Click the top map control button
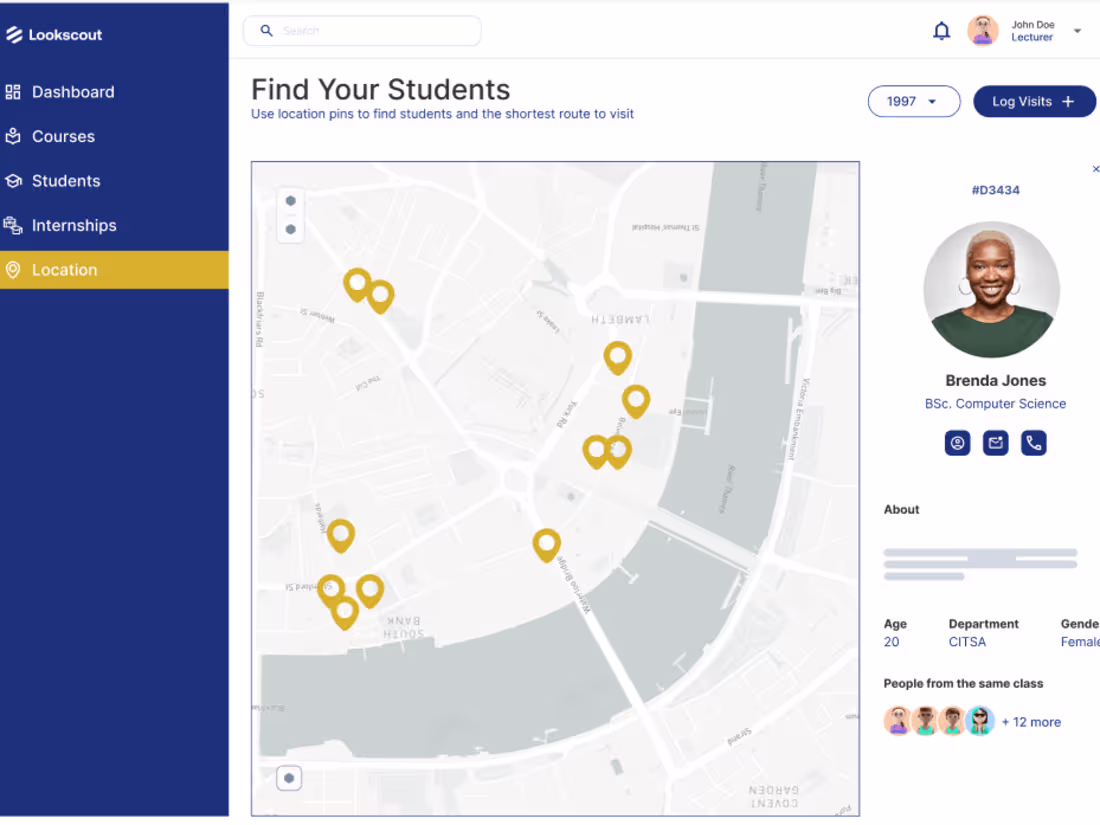Viewport: 1100px width, 825px height. (x=290, y=200)
